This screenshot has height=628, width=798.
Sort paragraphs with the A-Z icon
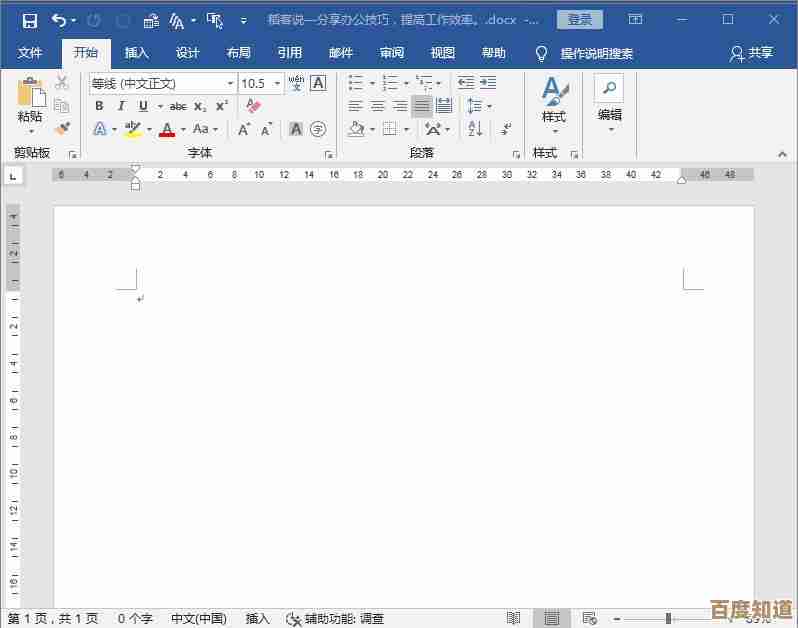click(475, 129)
